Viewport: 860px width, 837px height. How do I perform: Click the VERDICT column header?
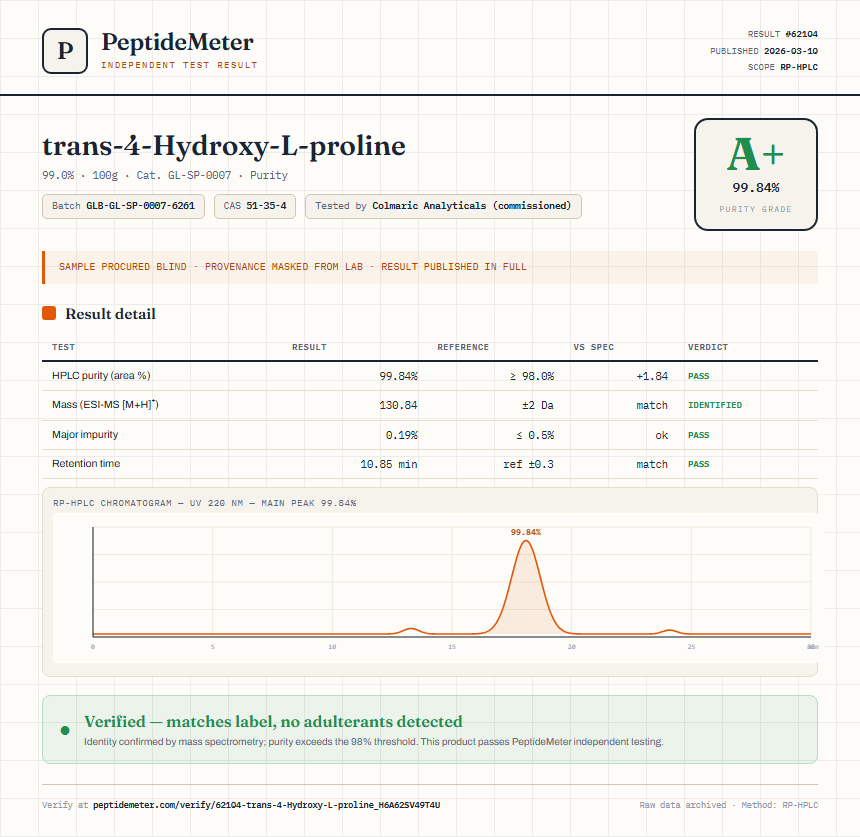pos(708,347)
